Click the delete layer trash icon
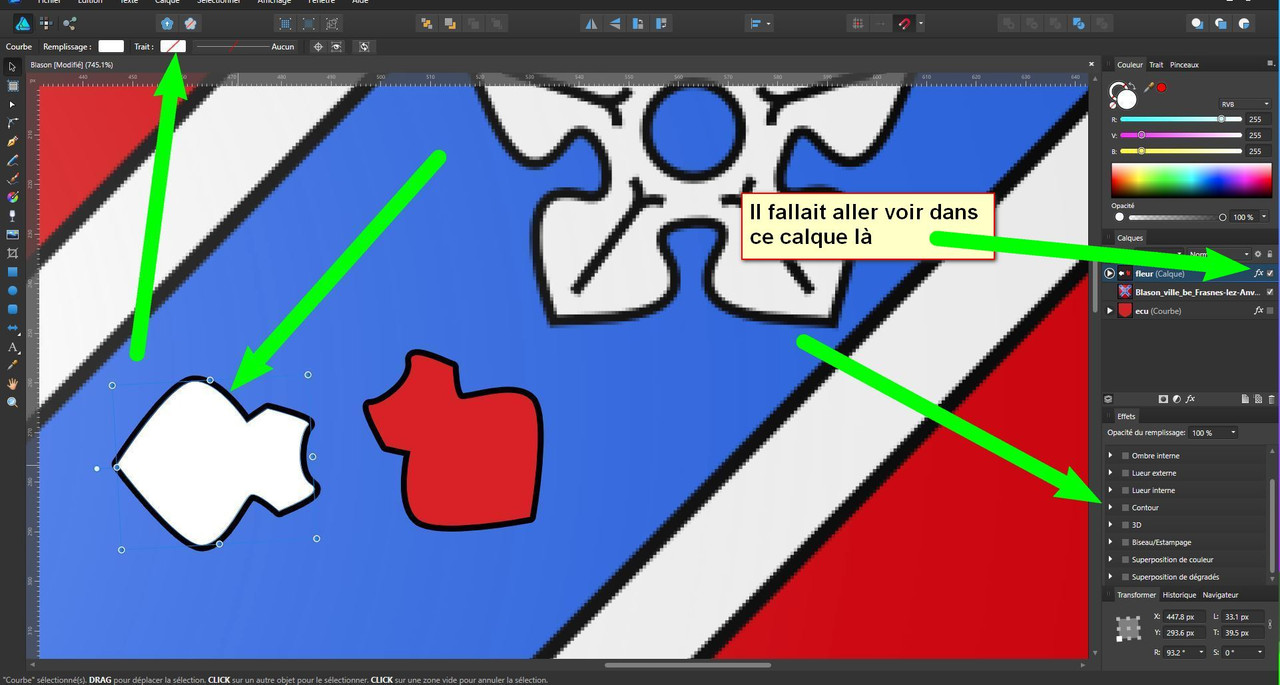 point(1271,399)
